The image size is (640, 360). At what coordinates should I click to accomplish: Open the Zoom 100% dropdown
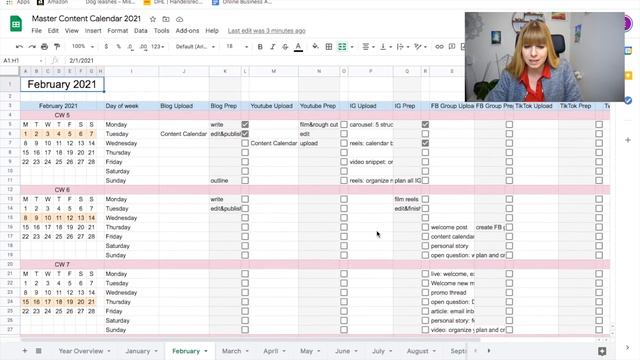83,47
